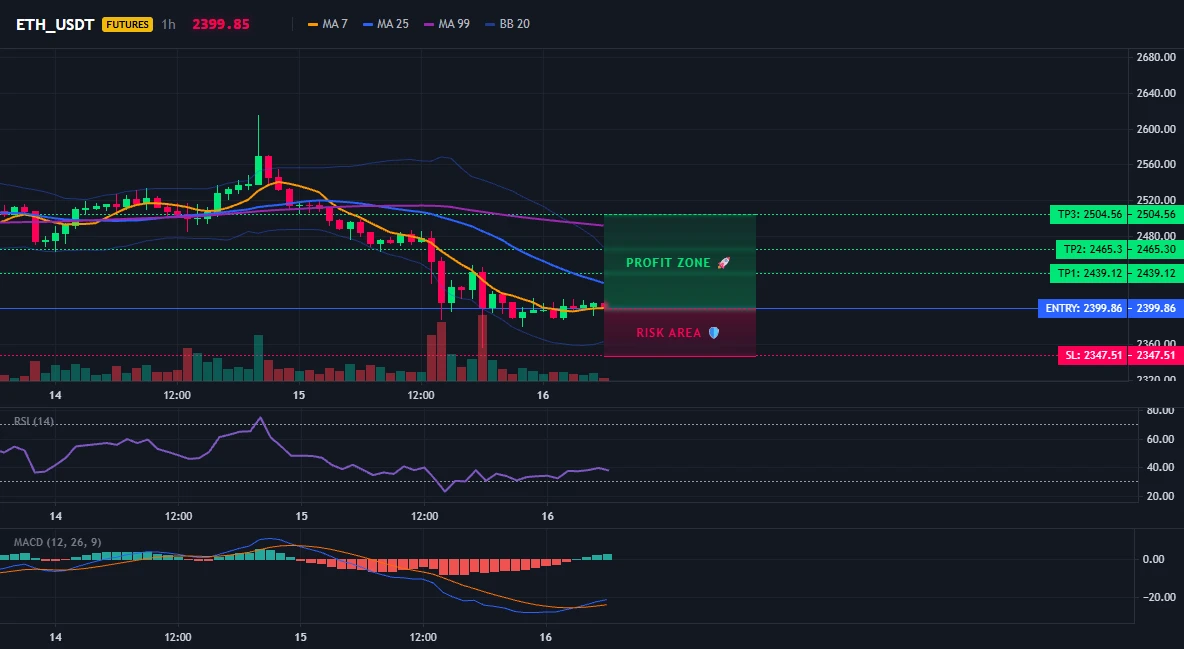
Task: Click the RSI 60.00 axis value
Action: click(1160, 439)
